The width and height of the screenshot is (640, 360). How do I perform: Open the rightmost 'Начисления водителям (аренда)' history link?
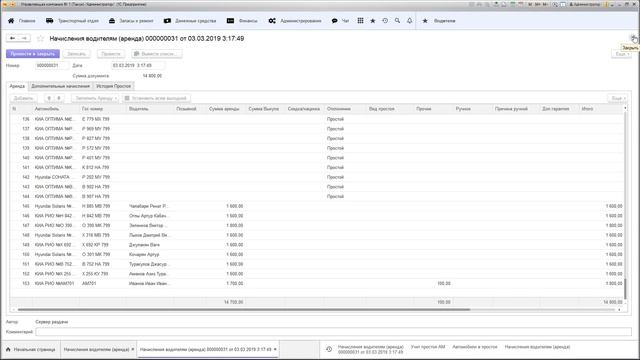(x=537, y=347)
